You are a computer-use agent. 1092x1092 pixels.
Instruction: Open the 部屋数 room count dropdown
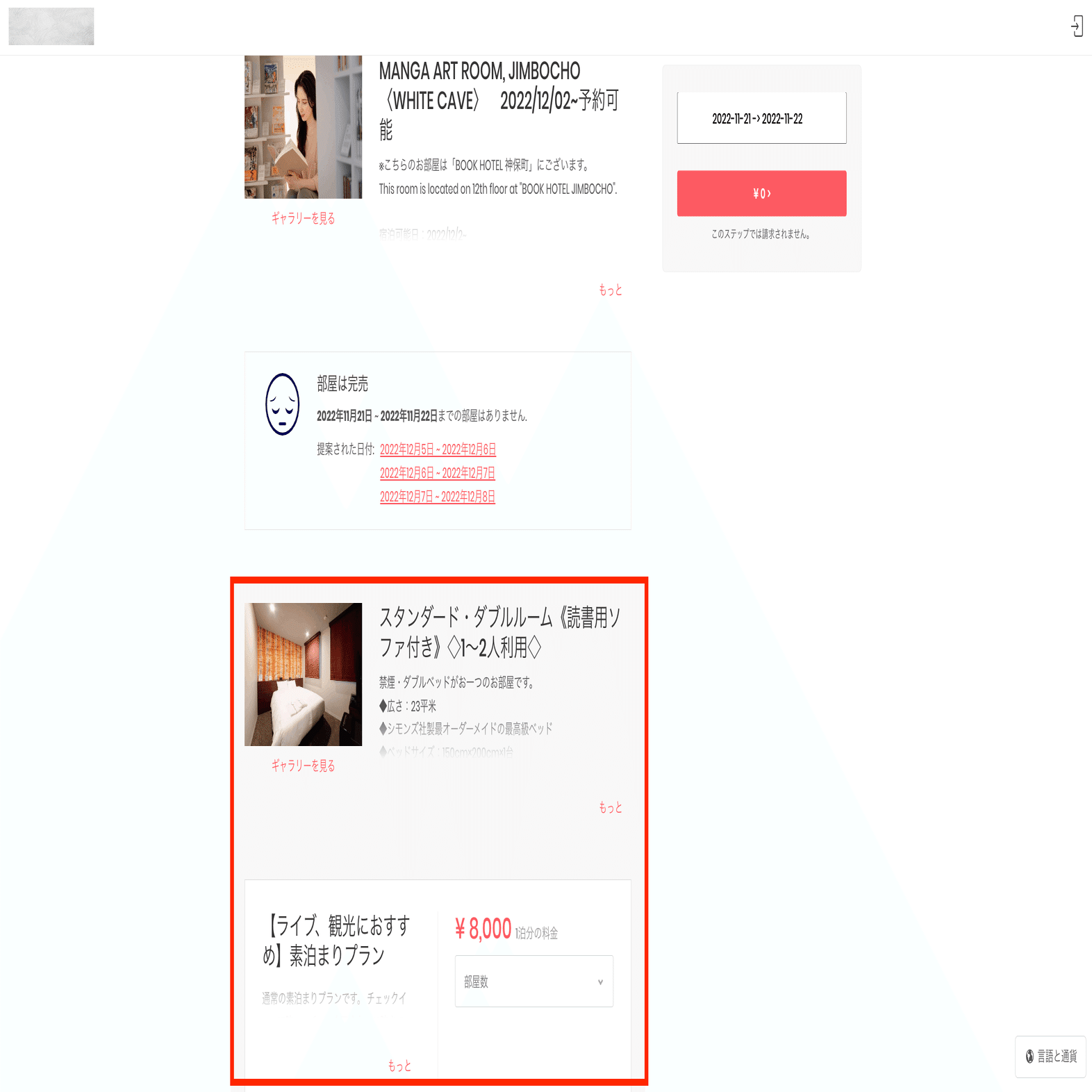[533, 981]
